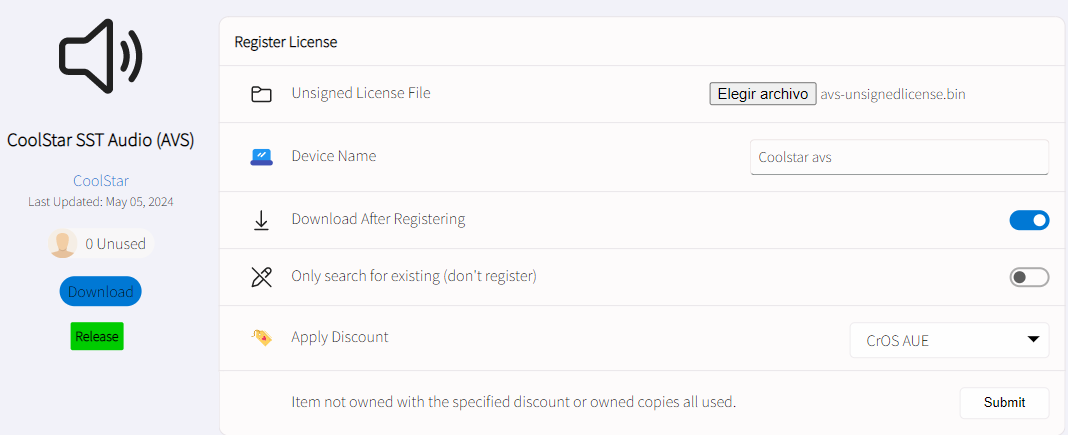Click the discount tag icon
1068x435 pixels.
pyautogui.click(x=261, y=338)
